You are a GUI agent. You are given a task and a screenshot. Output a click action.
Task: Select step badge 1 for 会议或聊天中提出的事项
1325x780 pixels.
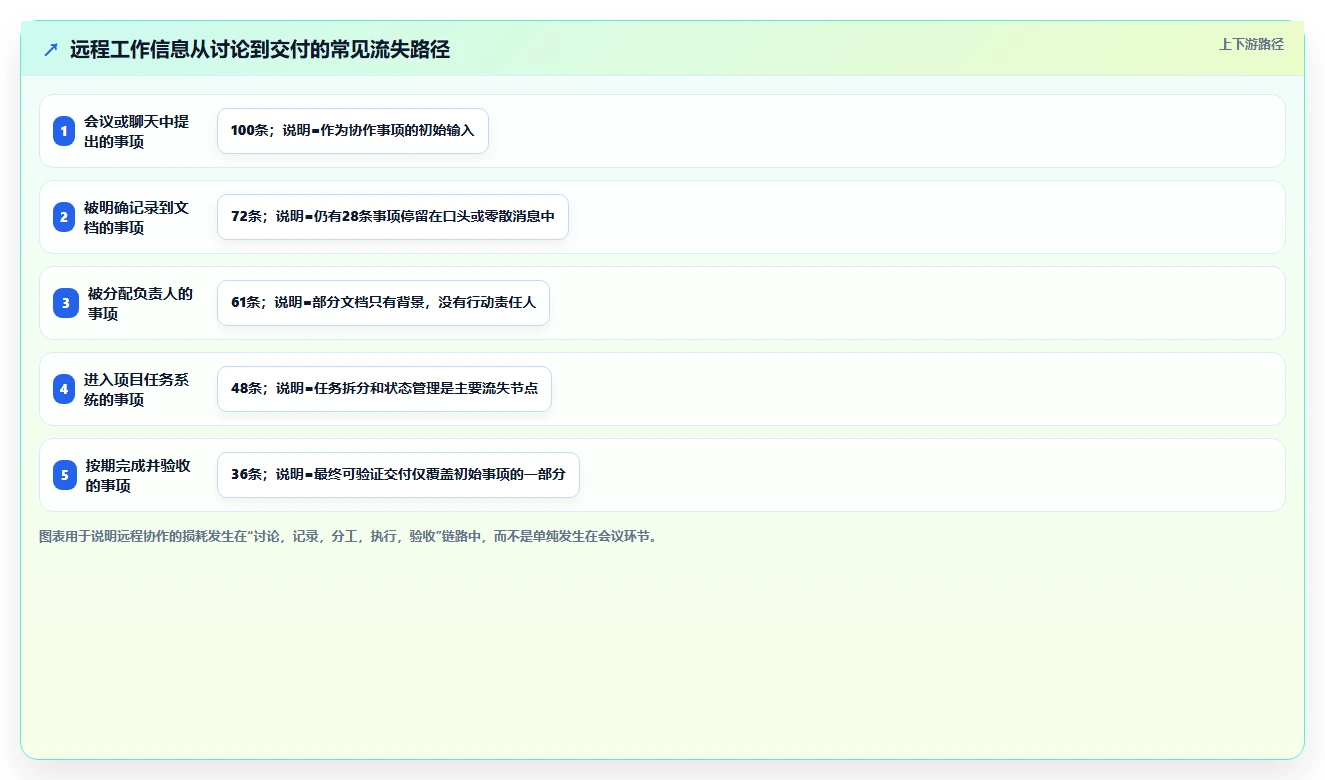coord(64,131)
